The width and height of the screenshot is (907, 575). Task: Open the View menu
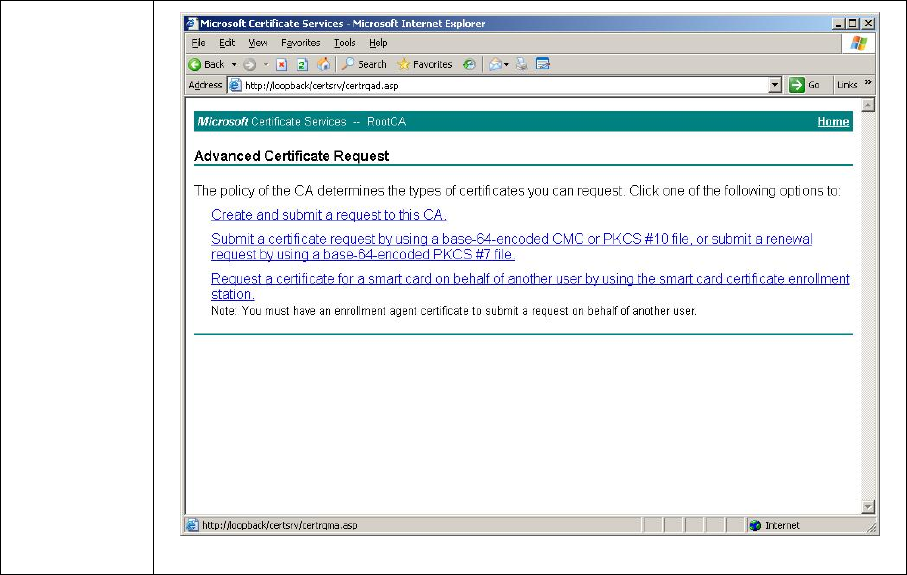coord(257,43)
